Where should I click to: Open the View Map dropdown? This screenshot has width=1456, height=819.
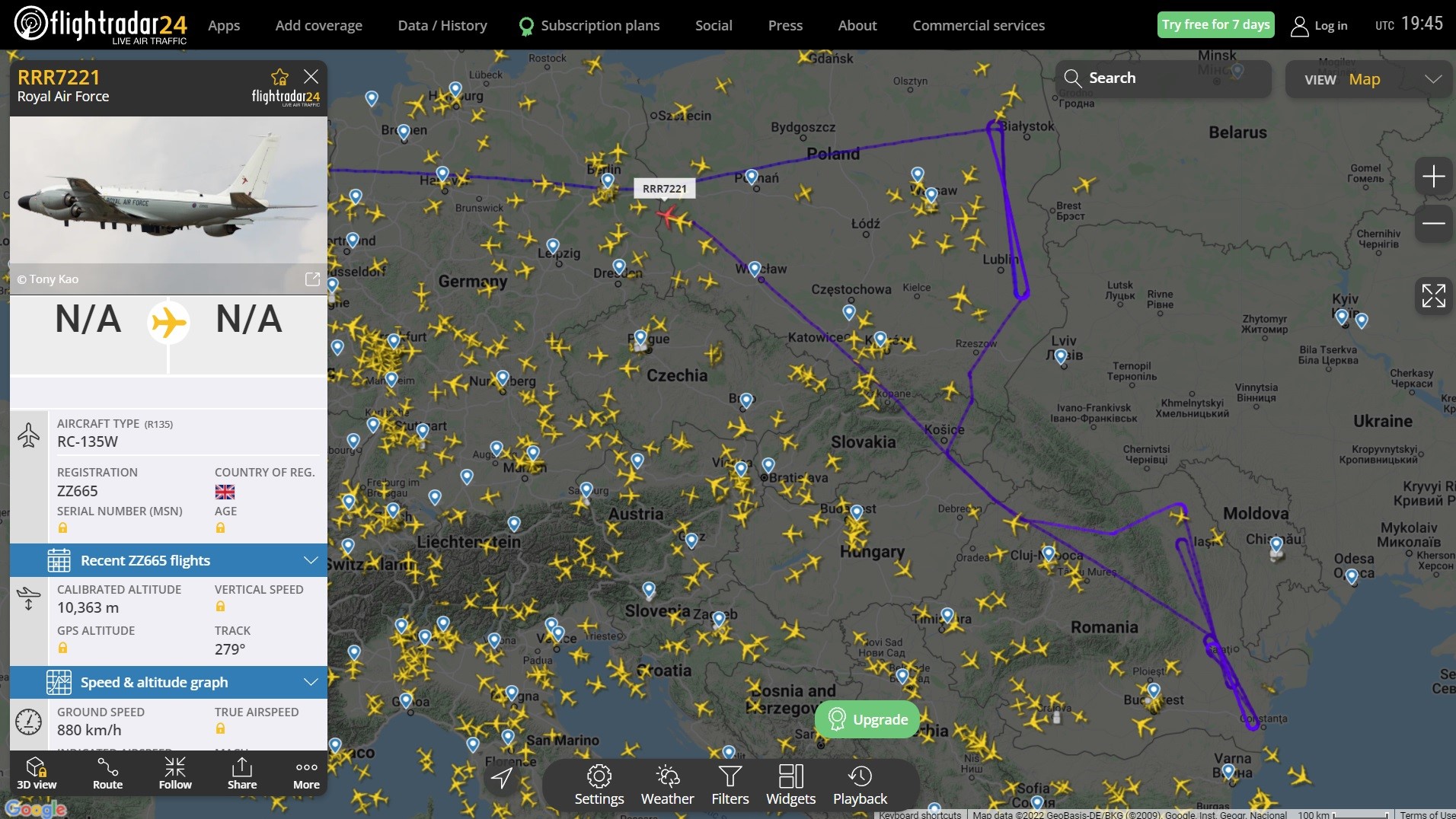click(1368, 79)
